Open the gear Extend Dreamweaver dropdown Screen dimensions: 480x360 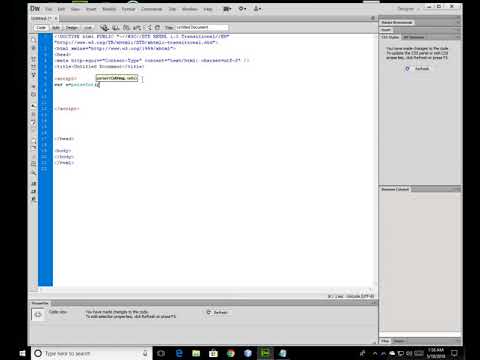pos(242,9)
